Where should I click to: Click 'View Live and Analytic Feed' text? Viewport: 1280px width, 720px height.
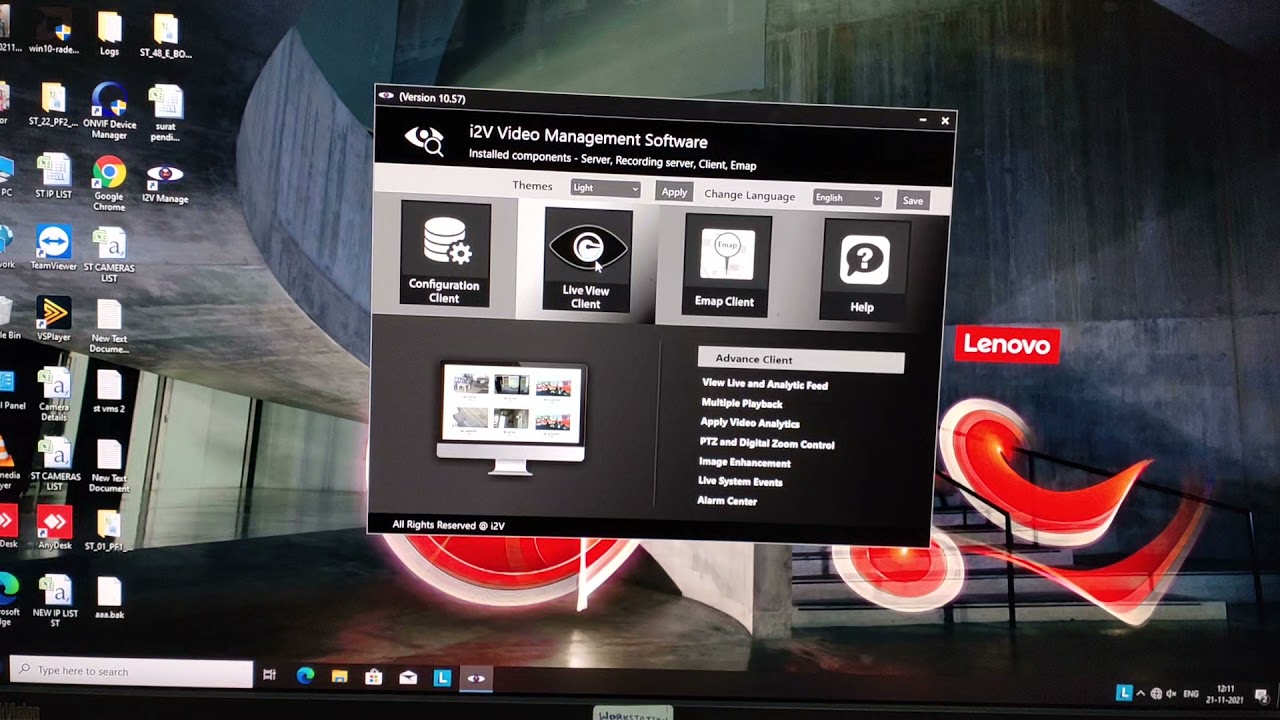point(765,384)
